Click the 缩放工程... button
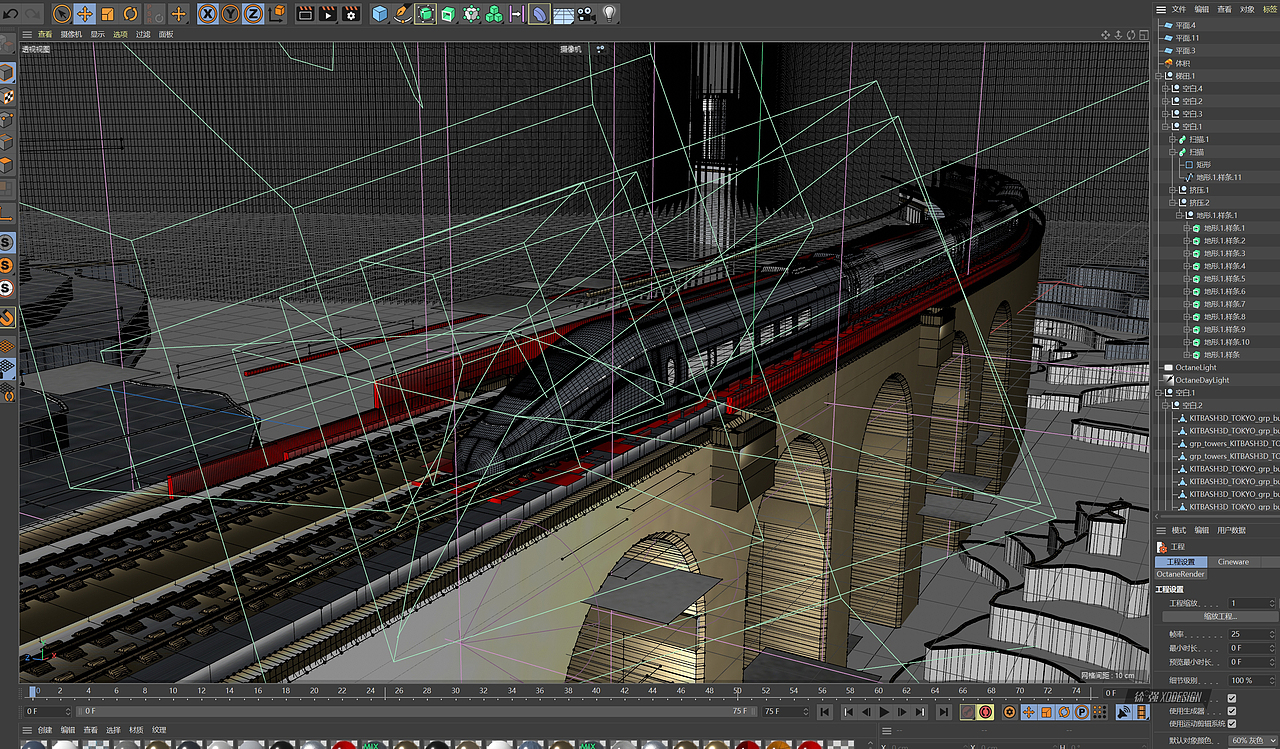Viewport: 1280px width, 749px height. point(1220,617)
